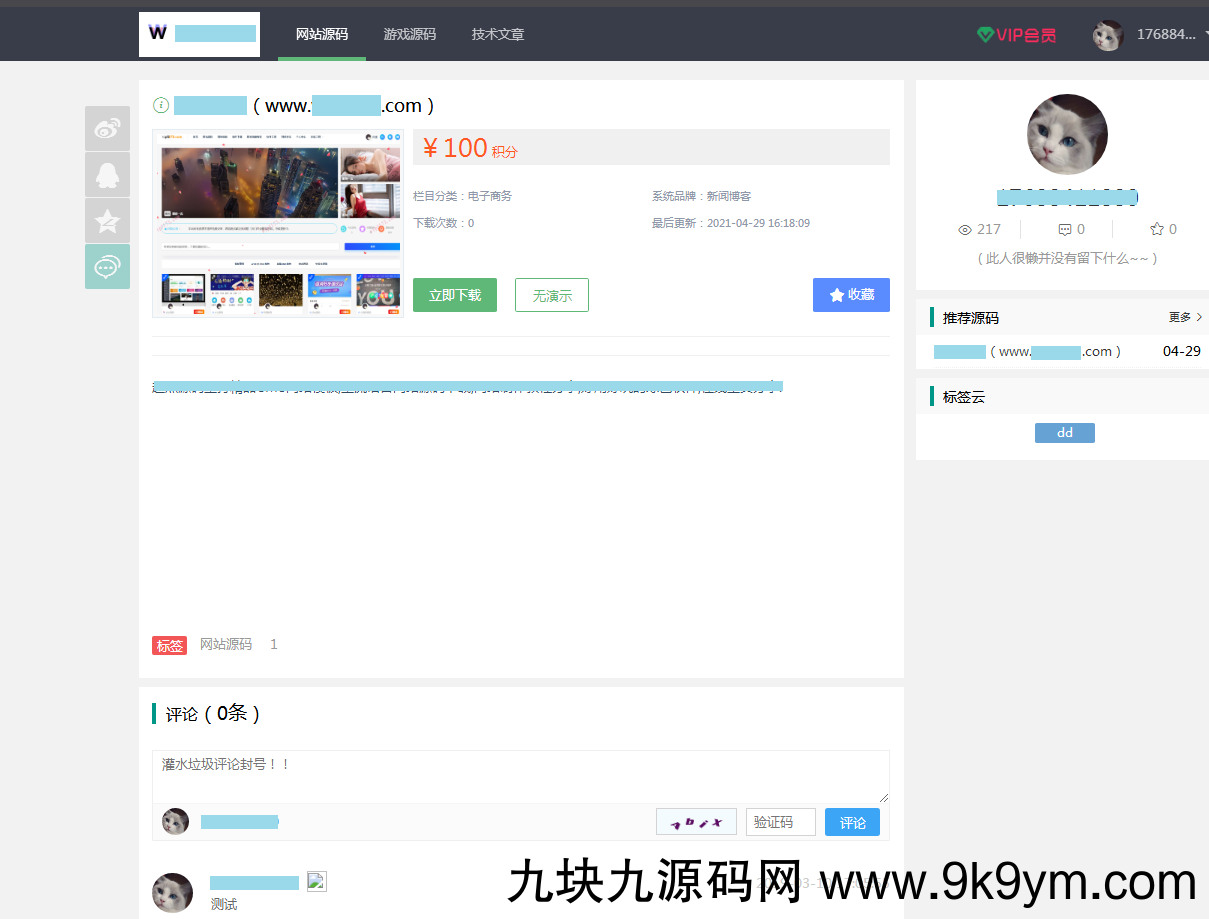Viewport: 1209px width, 919px height.
Task: Select the dd tag in 标签云
Action: point(1064,432)
